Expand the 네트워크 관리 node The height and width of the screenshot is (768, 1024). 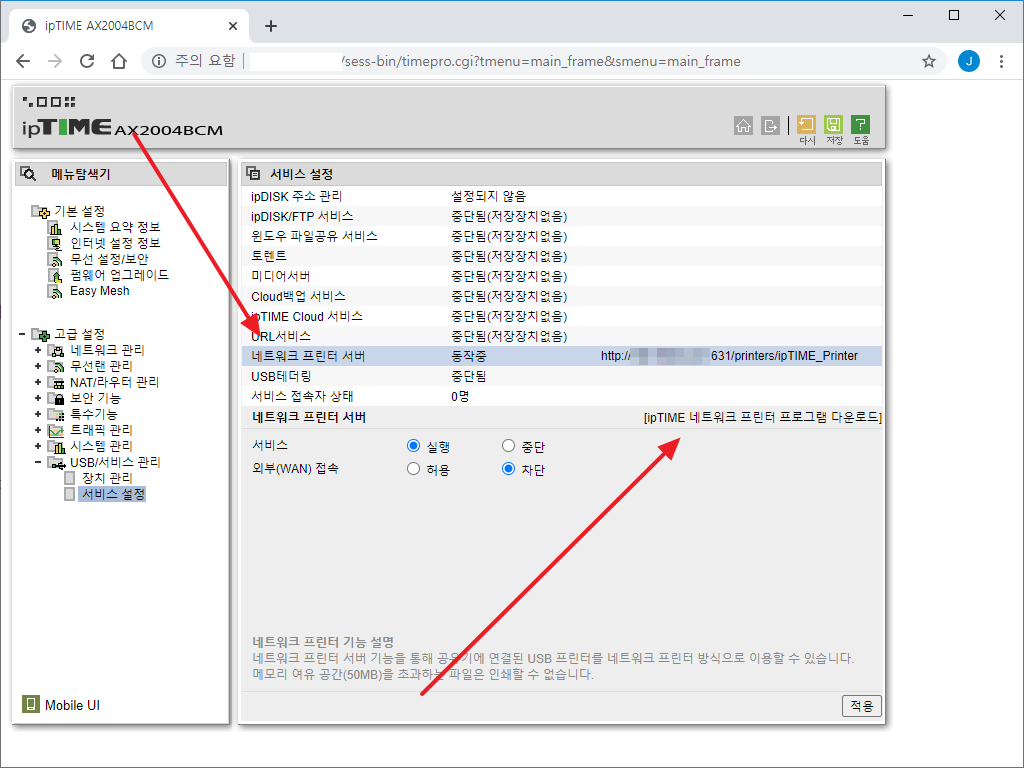point(38,350)
